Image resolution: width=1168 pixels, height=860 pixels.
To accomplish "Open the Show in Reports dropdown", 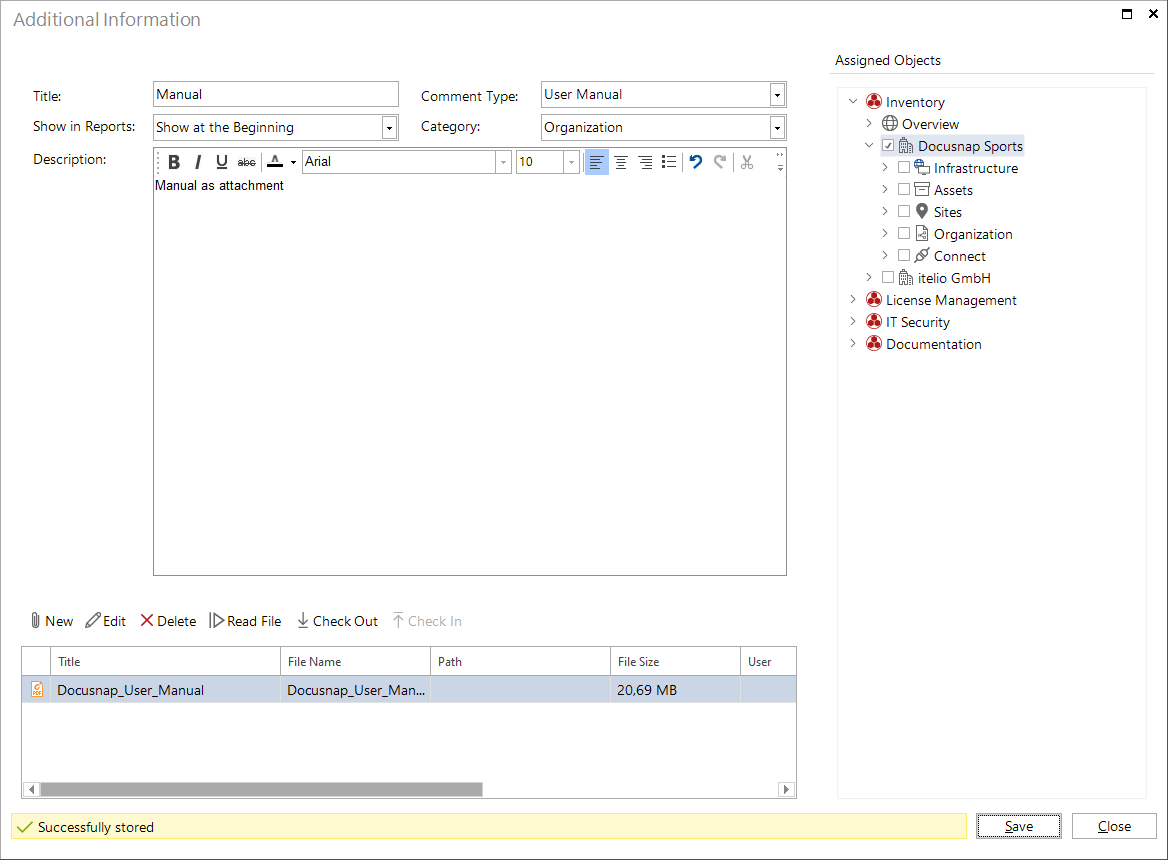I will [389, 128].
